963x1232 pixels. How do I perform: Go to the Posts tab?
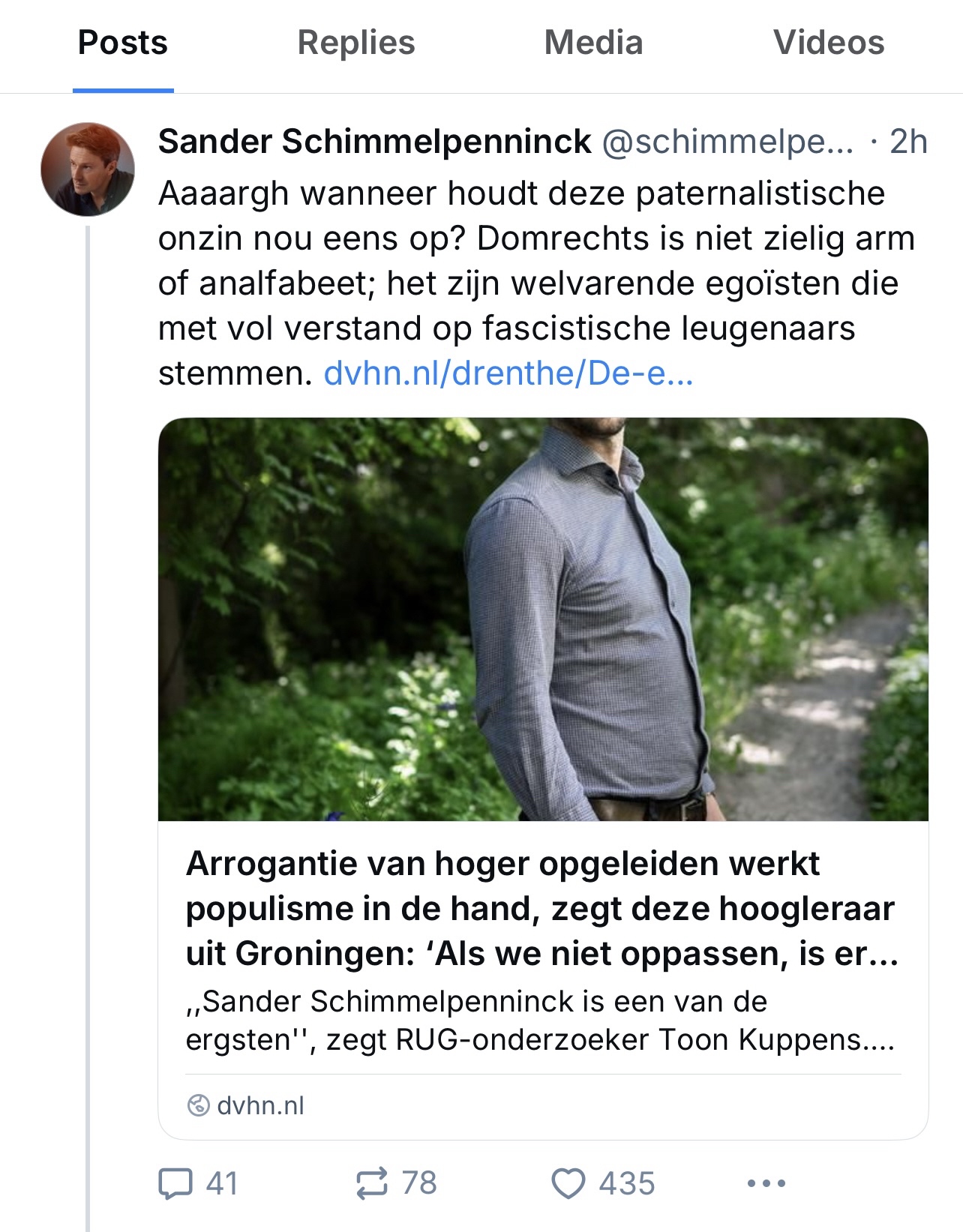tap(123, 43)
